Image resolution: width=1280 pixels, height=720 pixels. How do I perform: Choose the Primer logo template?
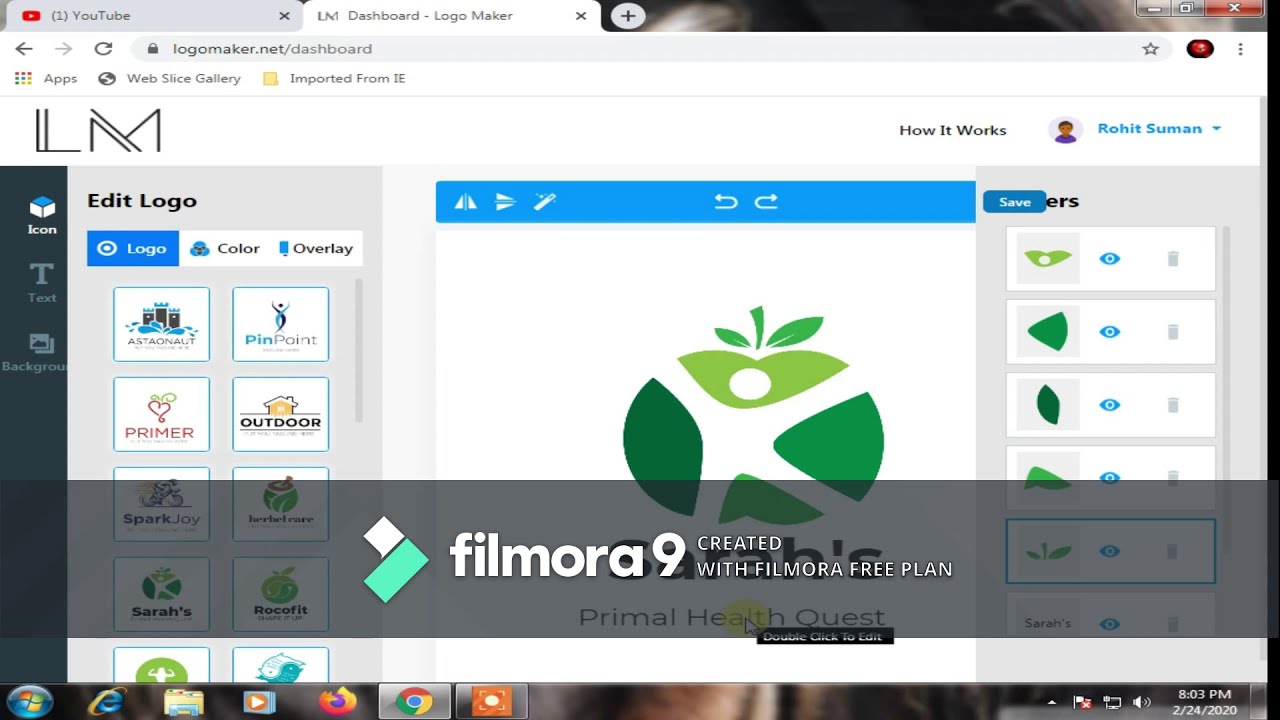(161, 414)
